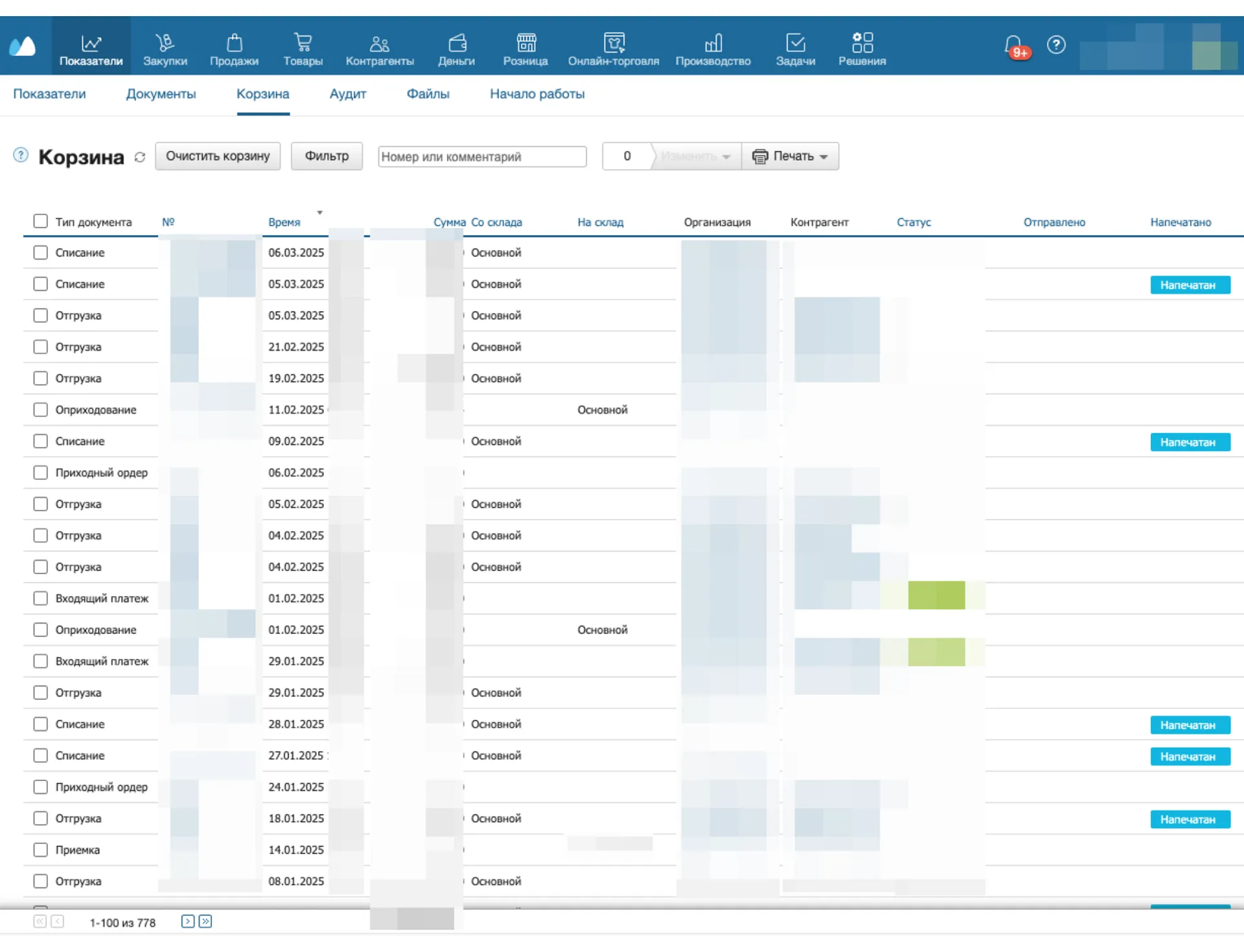Image resolution: width=1244 pixels, height=952 pixels.
Task: Focus the Номер или комментарий search field
Action: pos(482,157)
